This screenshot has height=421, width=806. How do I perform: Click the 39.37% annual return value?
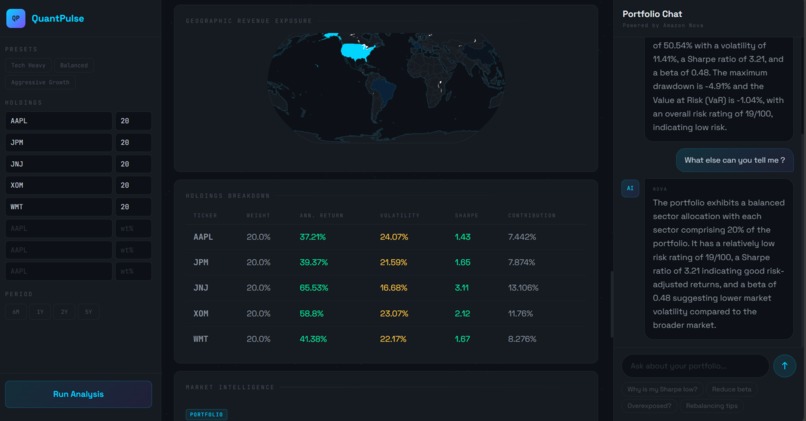pos(314,262)
